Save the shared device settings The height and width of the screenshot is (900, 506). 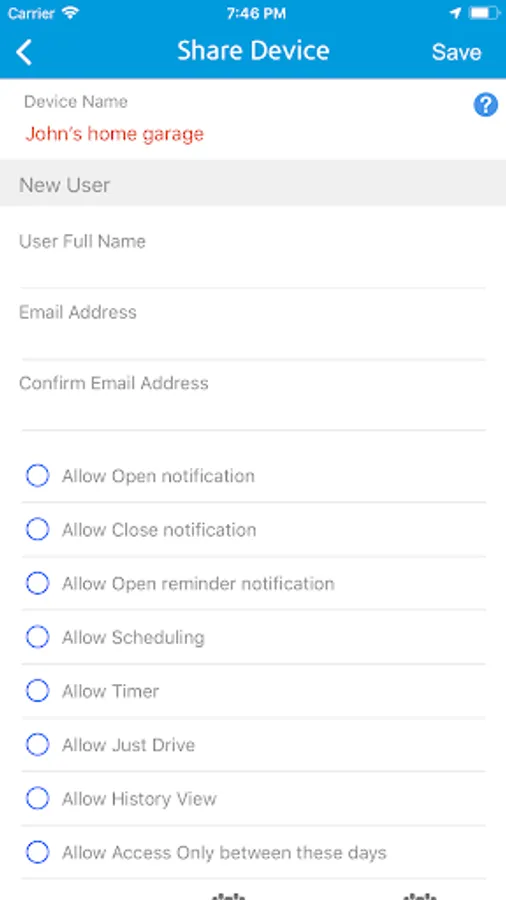(x=456, y=52)
